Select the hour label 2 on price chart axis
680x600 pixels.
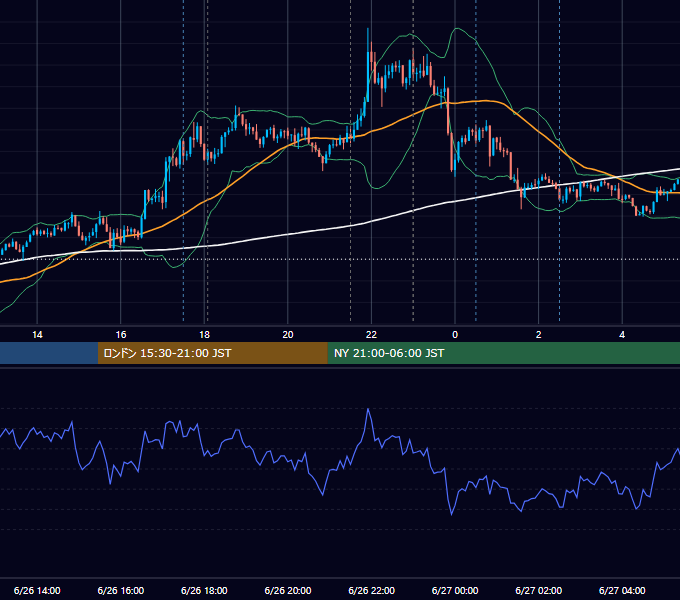pos(539,335)
